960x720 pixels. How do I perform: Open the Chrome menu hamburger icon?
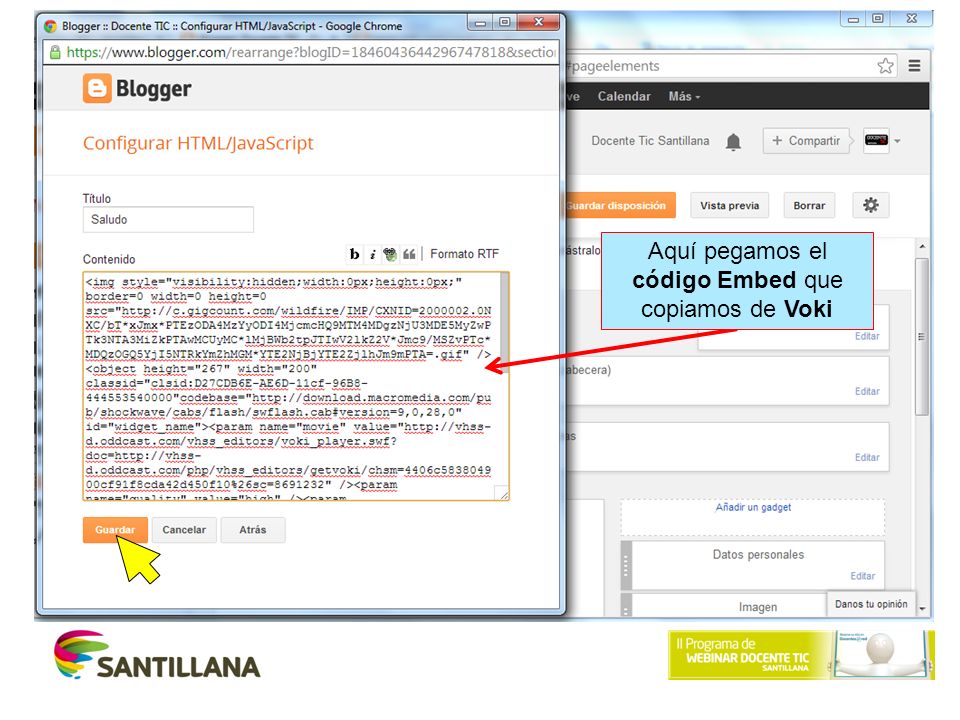[915, 66]
